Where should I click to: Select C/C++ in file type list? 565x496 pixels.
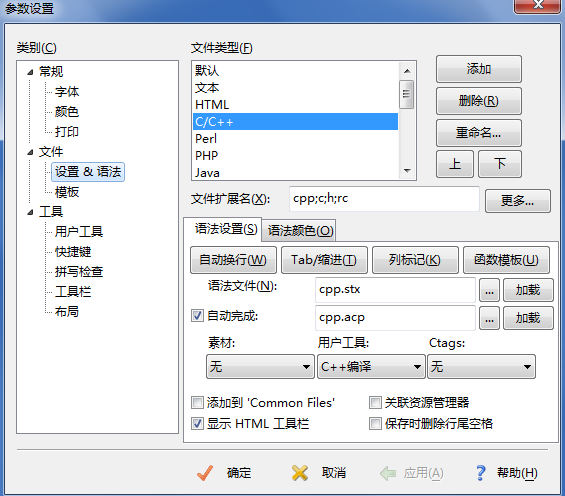coord(295,122)
